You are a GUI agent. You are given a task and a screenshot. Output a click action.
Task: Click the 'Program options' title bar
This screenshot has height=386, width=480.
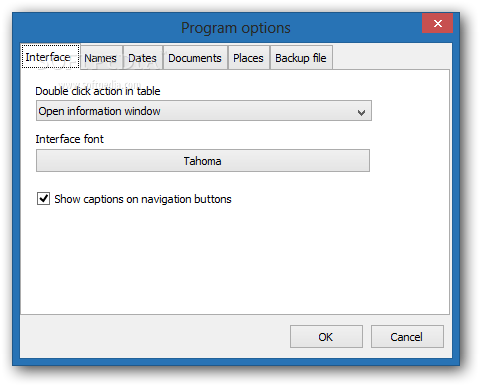click(x=236, y=28)
